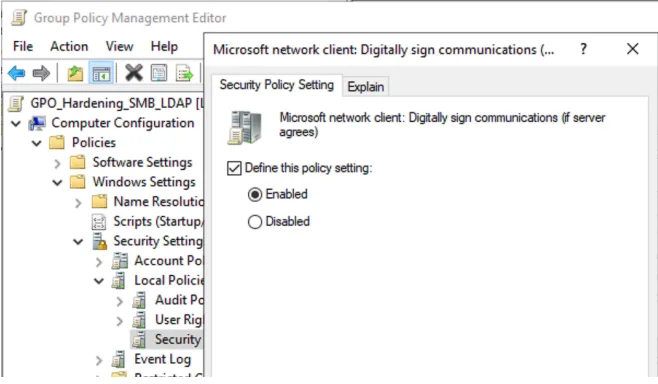
Task: Click the Group Policy Management Editor title icon
Action: 19,18
